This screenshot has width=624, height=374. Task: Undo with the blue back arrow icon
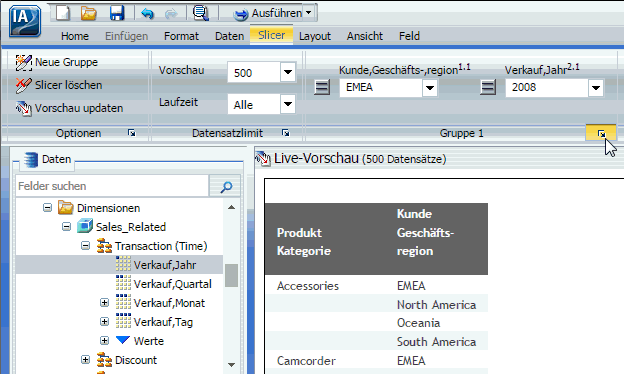coord(147,13)
